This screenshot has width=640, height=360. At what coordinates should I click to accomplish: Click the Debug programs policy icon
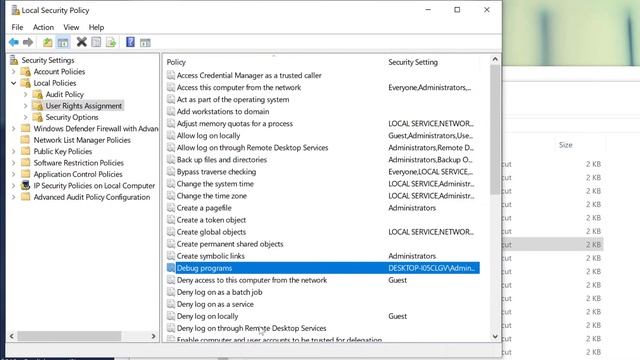(x=171, y=268)
